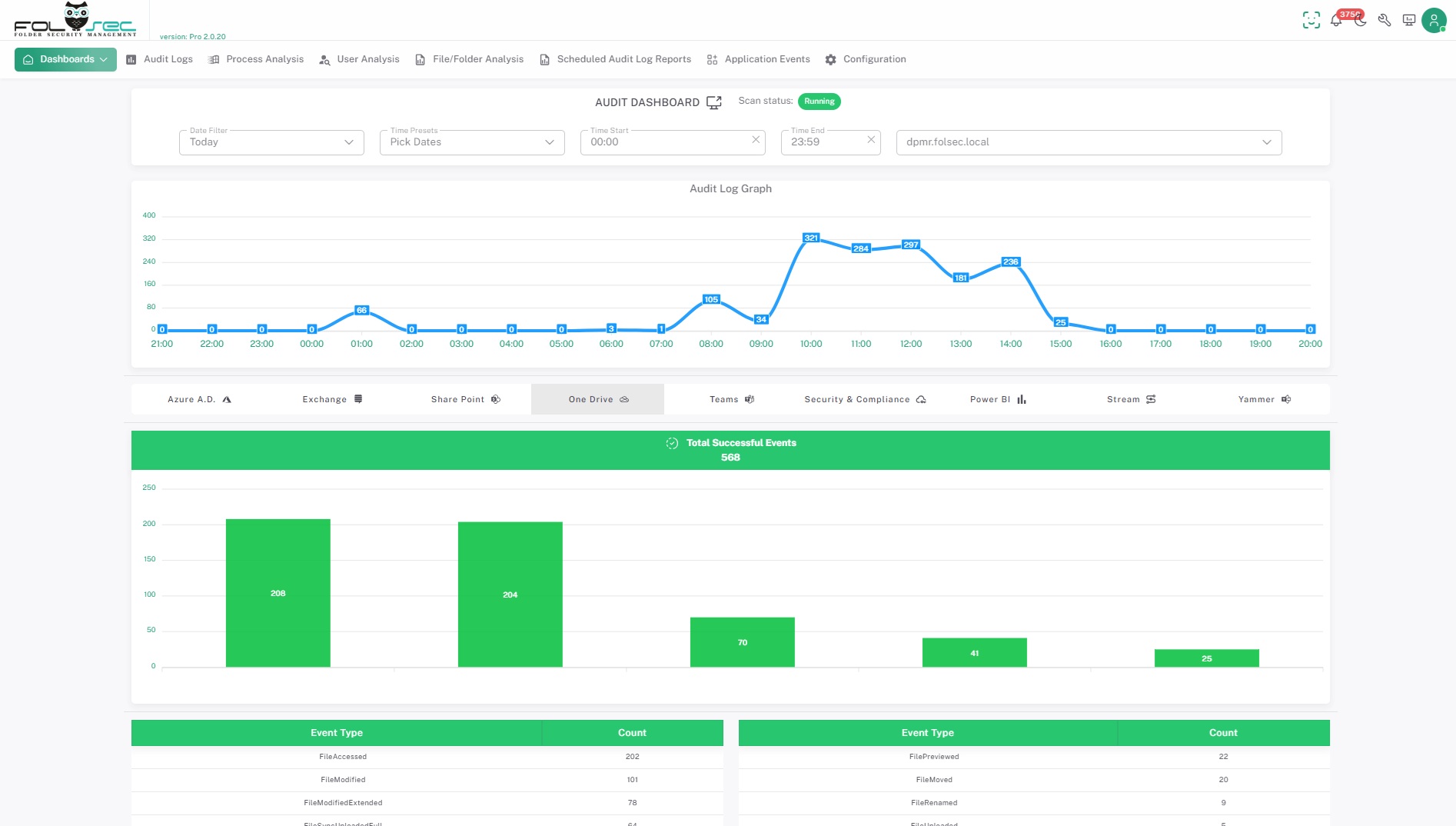Image resolution: width=1456 pixels, height=826 pixels.
Task: Click the Audit Dashboard pop-out icon
Action: pos(714,102)
